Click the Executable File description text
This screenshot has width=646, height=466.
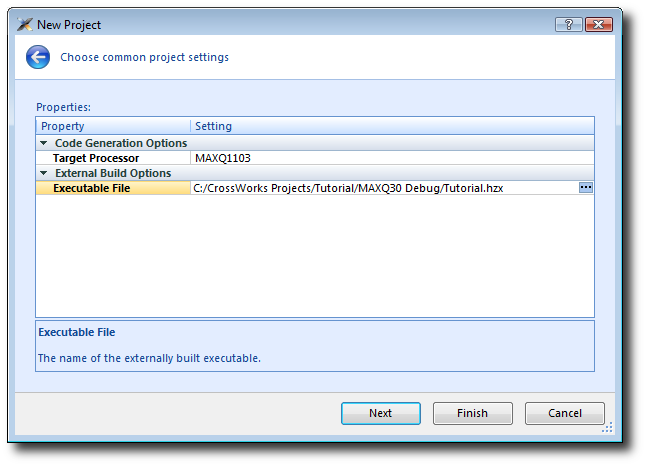[149, 358]
